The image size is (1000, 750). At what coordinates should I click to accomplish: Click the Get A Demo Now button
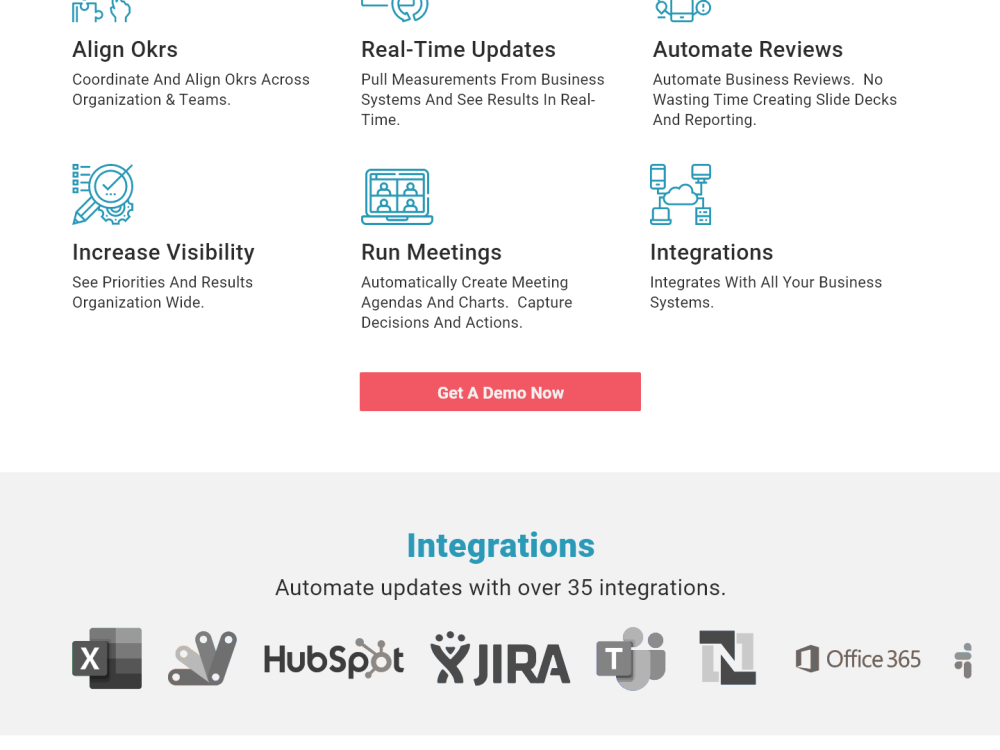500,392
